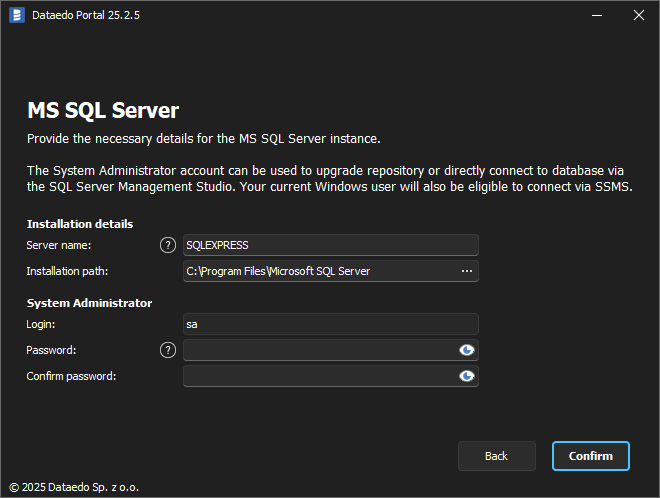
Task: Reveal the Confirm password text via eye icon
Action: coord(466,376)
